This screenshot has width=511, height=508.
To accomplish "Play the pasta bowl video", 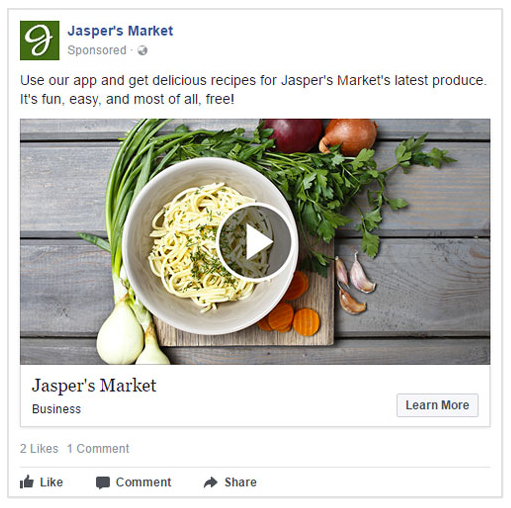I will tap(257, 242).
